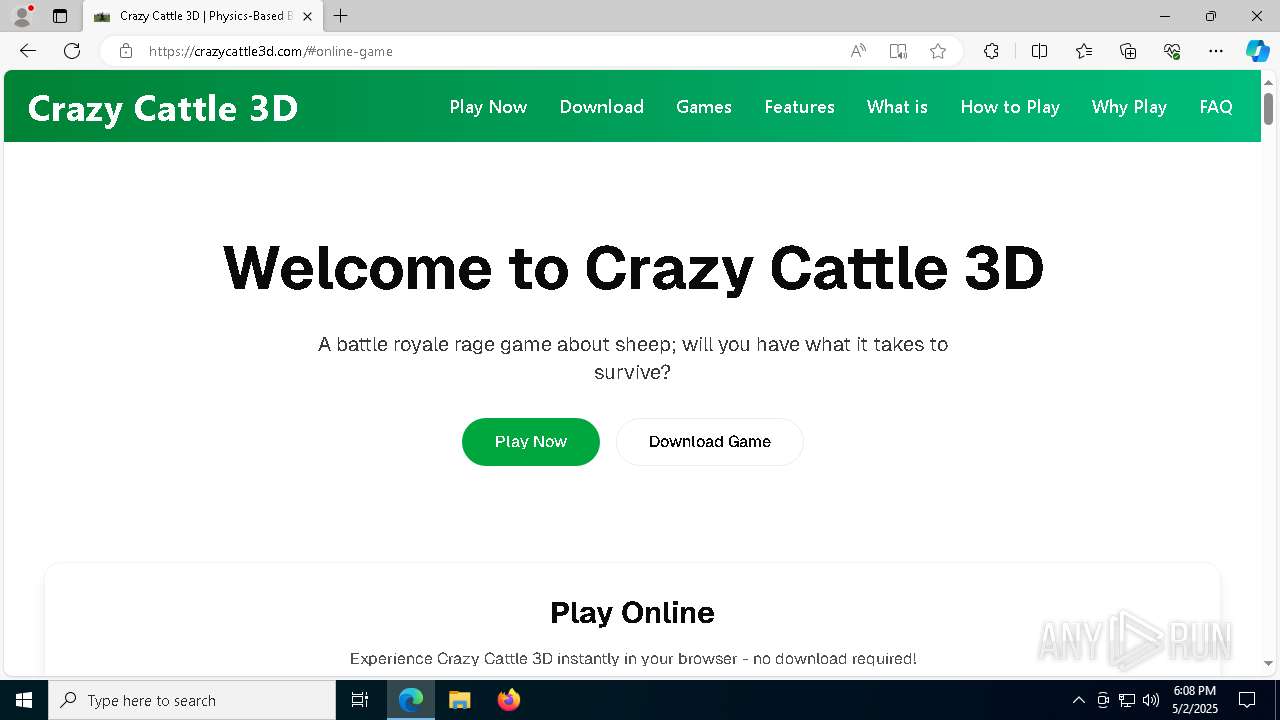Viewport: 1280px width, 720px height.
Task: Open Firefox from the taskbar
Action: pyautogui.click(x=509, y=700)
